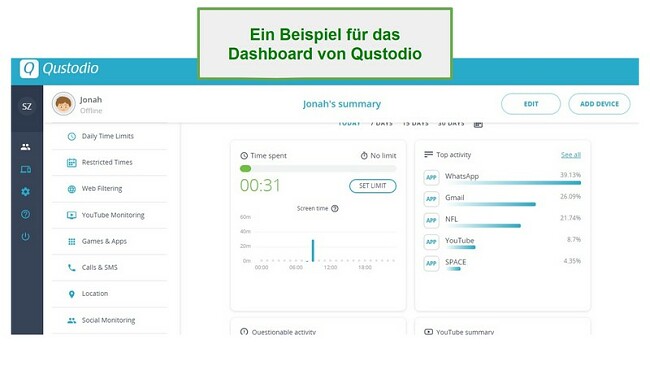The image size is (650, 366).
Task: Click the 26.09% Gmail percentage
Action: pyautogui.click(x=570, y=196)
